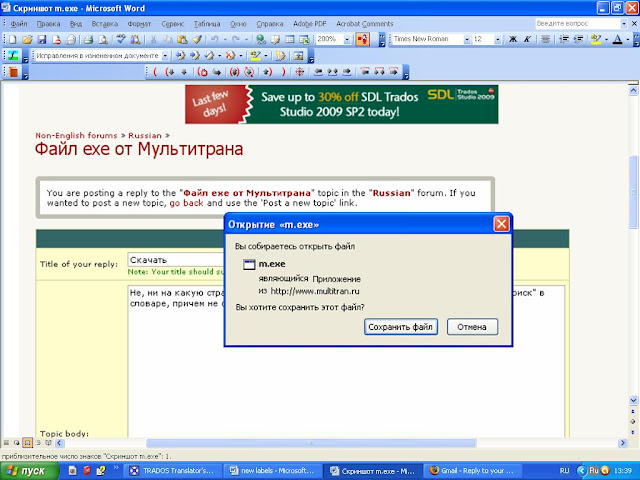Image resolution: width=640 pixels, height=480 pixels.
Task: Insert a hyperlink with the globe icon
Action: [x=261, y=40]
